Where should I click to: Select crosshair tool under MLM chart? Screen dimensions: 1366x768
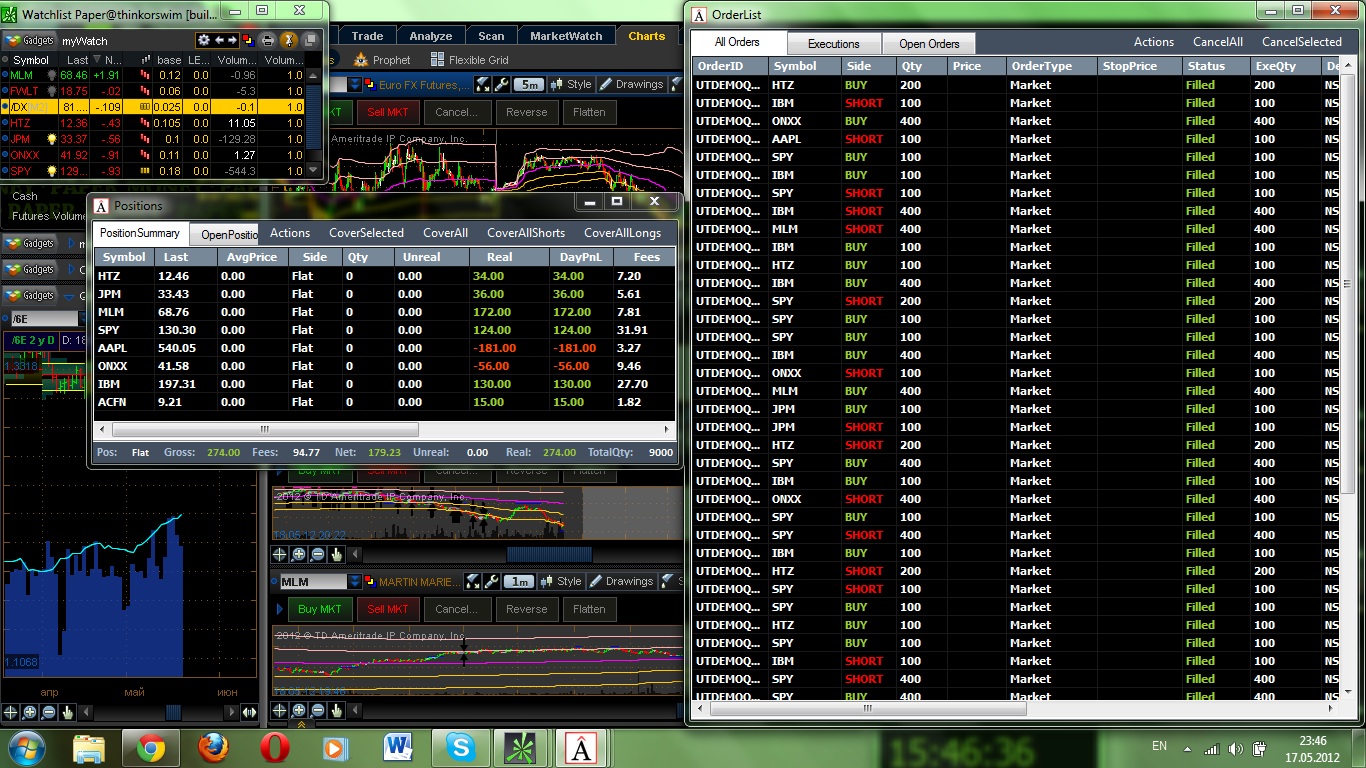click(x=279, y=710)
